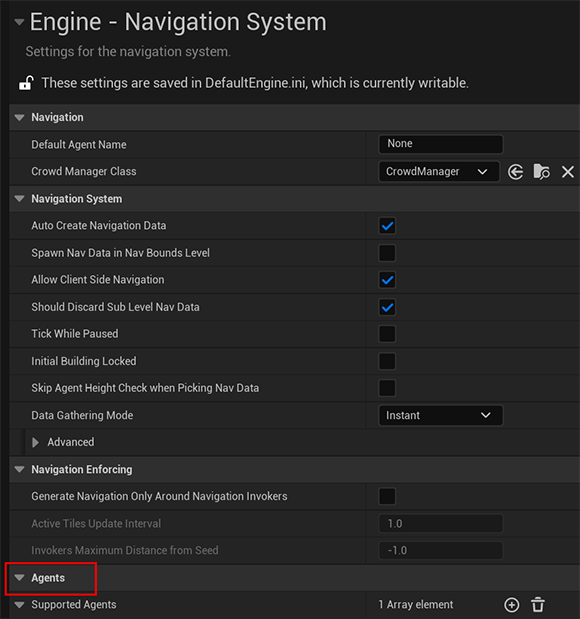Disable Auto Create Navigation Data checkbox

coord(387,226)
